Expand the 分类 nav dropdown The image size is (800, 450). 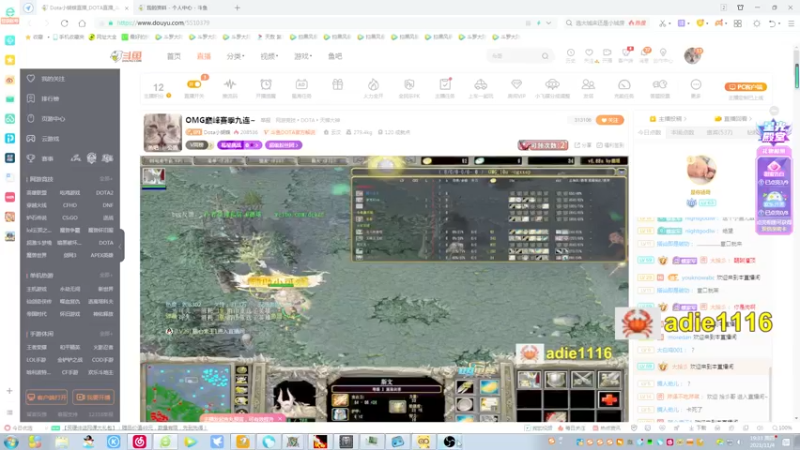(235, 56)
